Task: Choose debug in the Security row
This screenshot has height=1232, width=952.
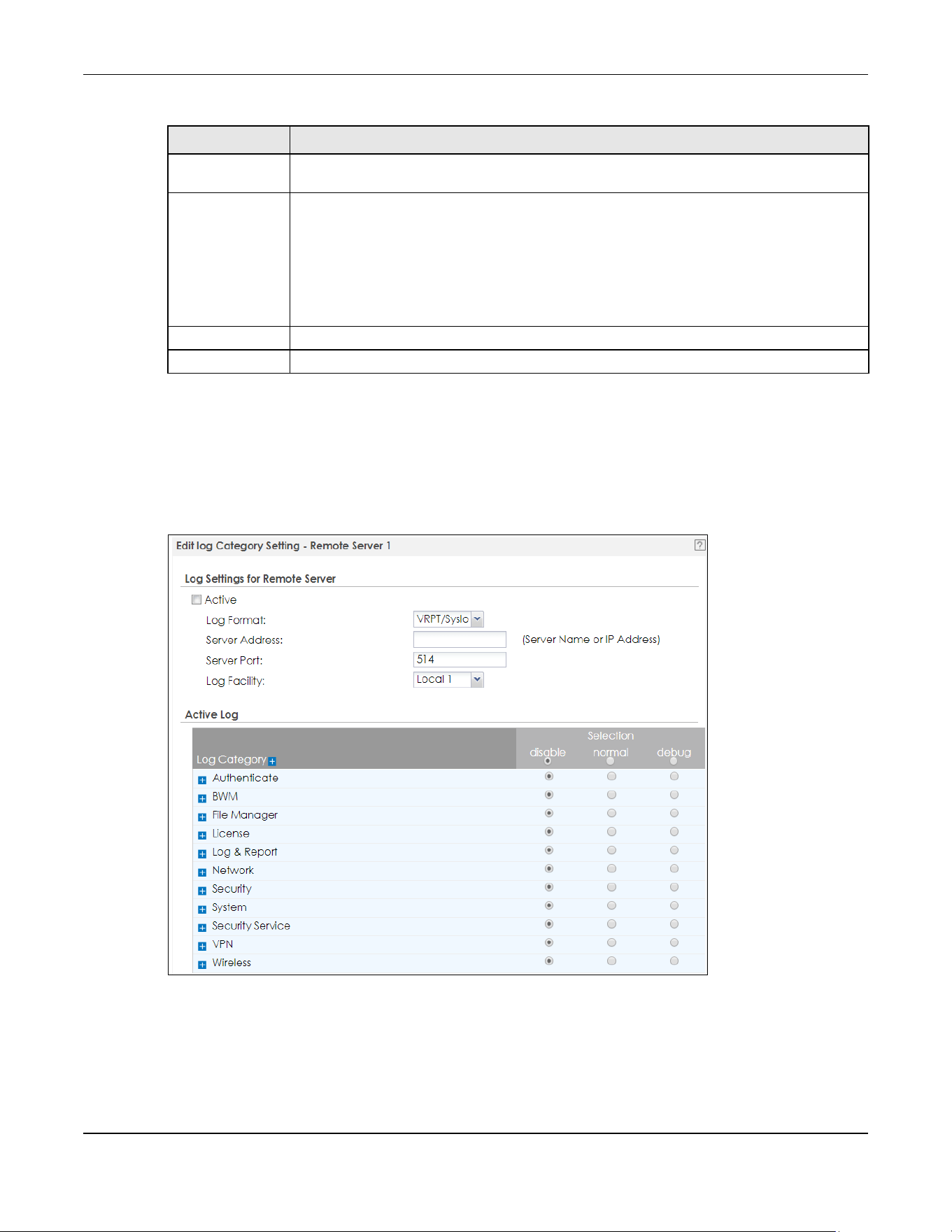Action: 674,887
